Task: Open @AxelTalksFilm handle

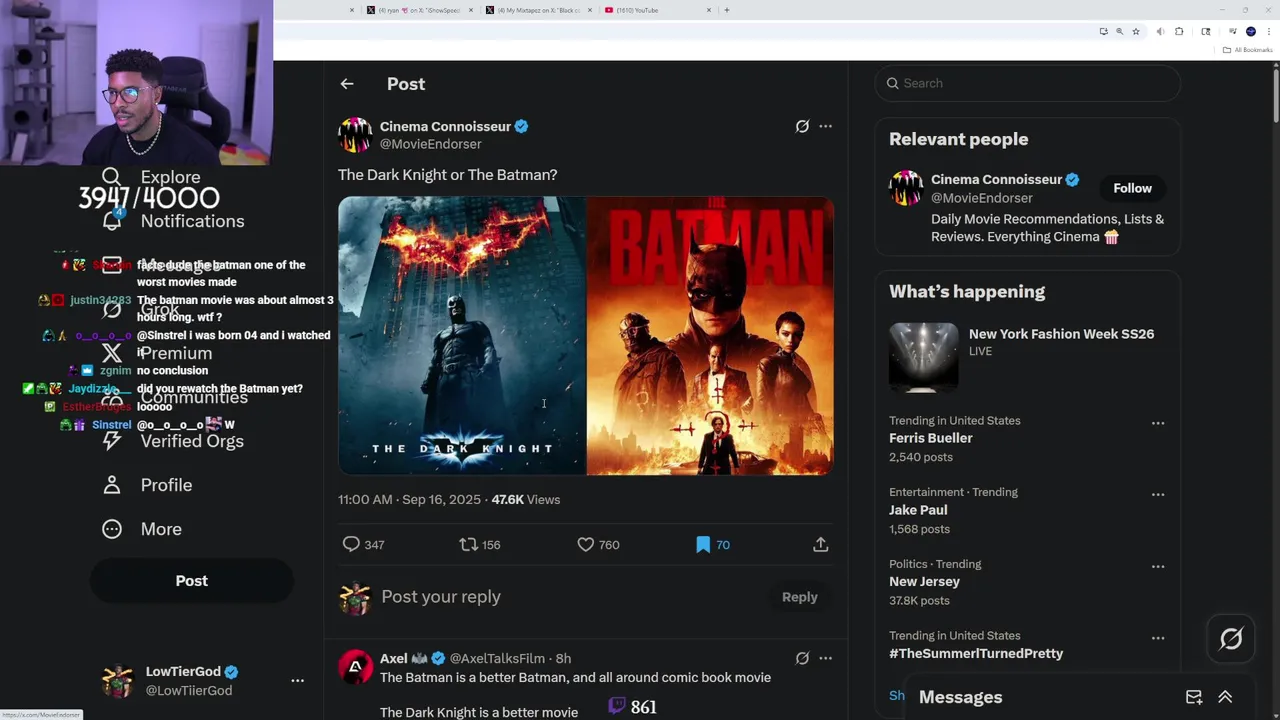Action: (497, 658)
